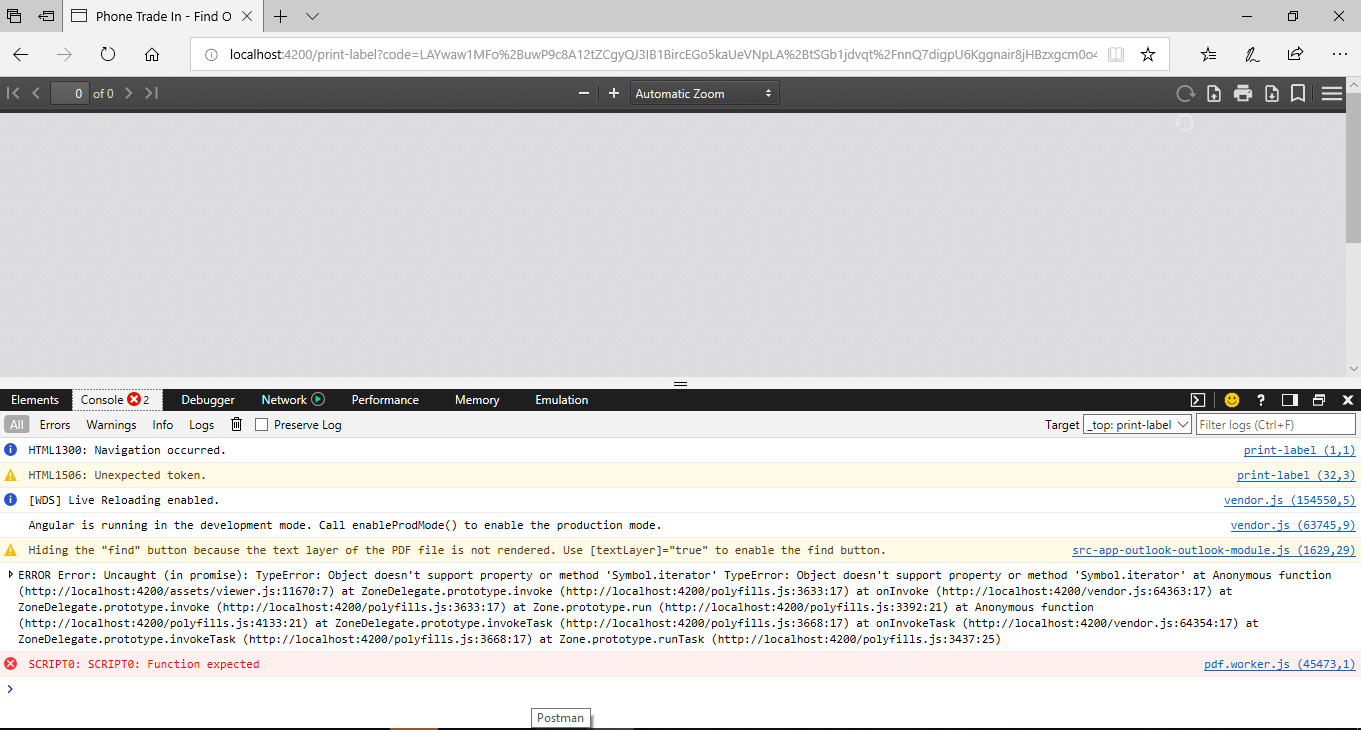Print the PDF document
This screenshot has width=1361, height=730.
[x=1242, y=93]
